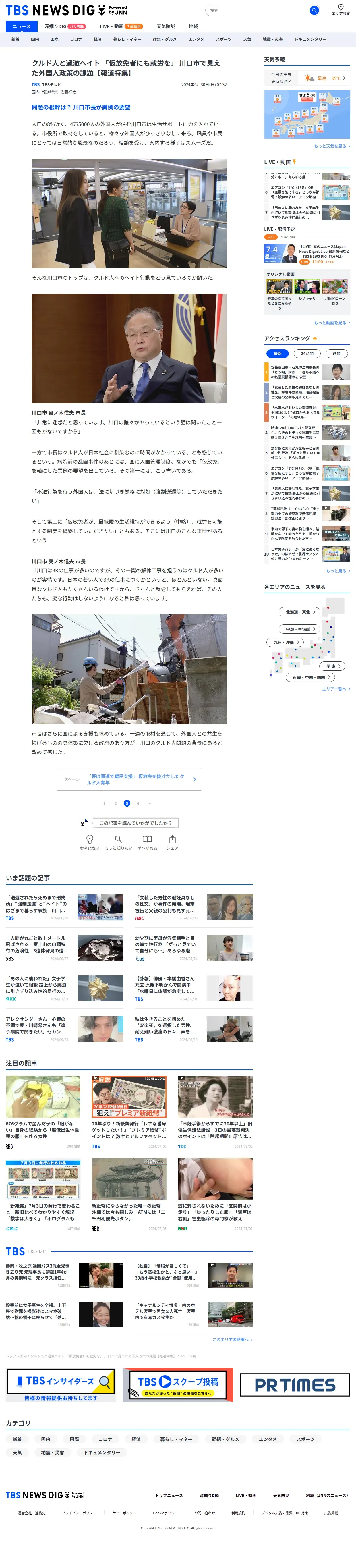Viewport: 356px width, 1568px height.
Task: Expand 九州・沖縄 area news
Action: (x=285, y=642)
